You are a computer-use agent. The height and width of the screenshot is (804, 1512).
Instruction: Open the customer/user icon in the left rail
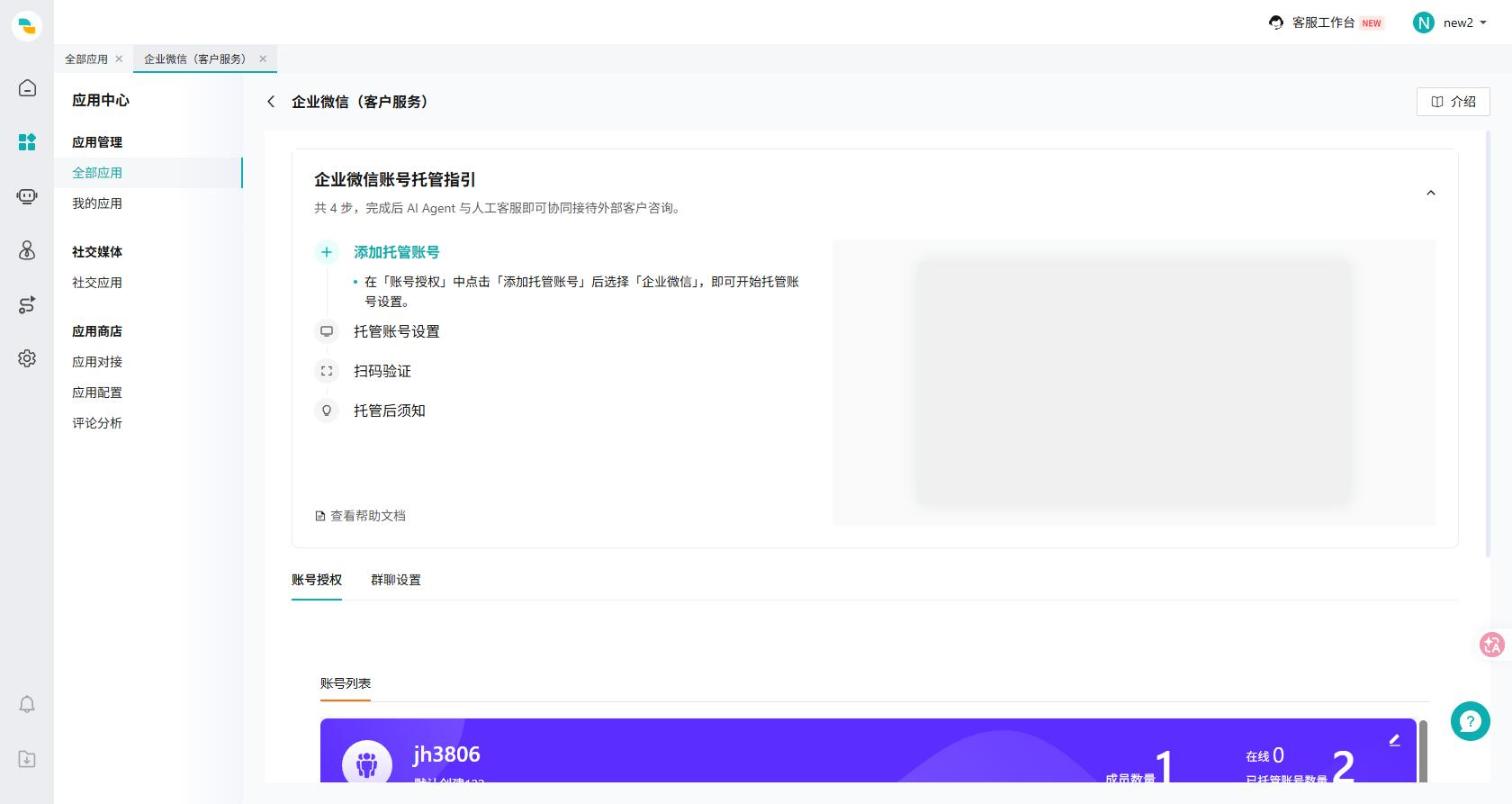(x=27, y=250)
